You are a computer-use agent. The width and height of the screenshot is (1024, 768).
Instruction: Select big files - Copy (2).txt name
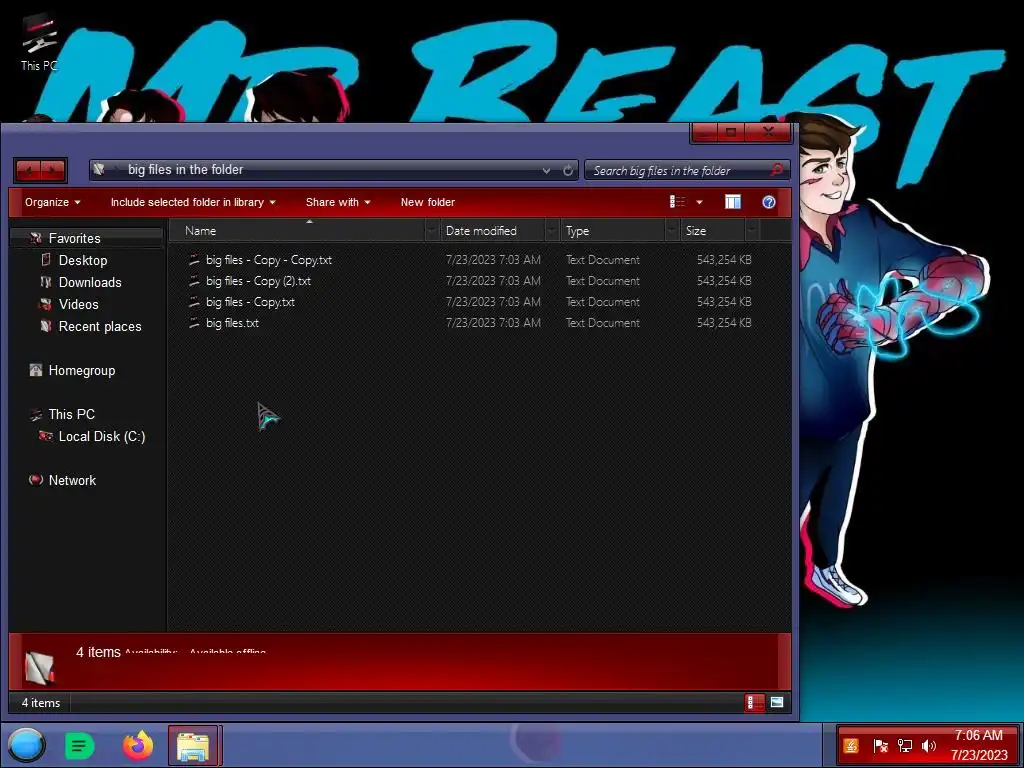point(258,281)
